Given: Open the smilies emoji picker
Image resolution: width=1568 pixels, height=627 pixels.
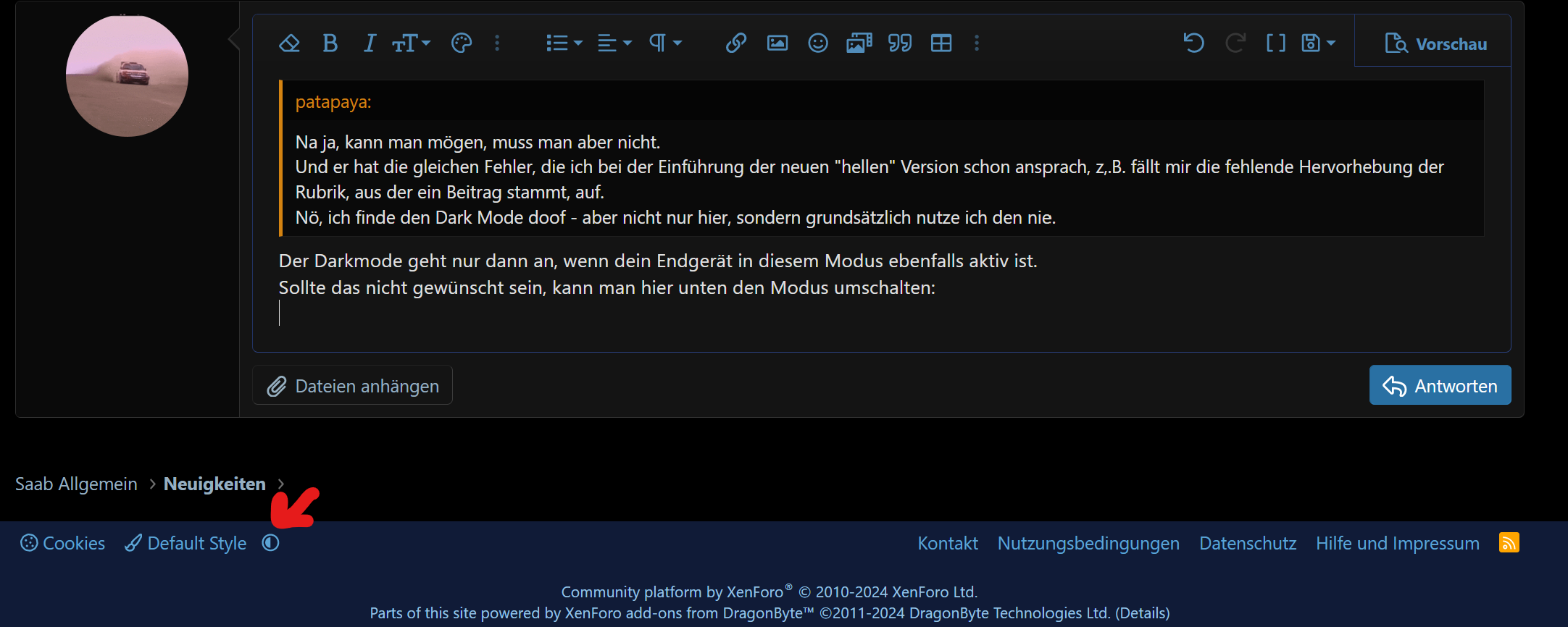Looking at the screenshot, I should (818, 43).
